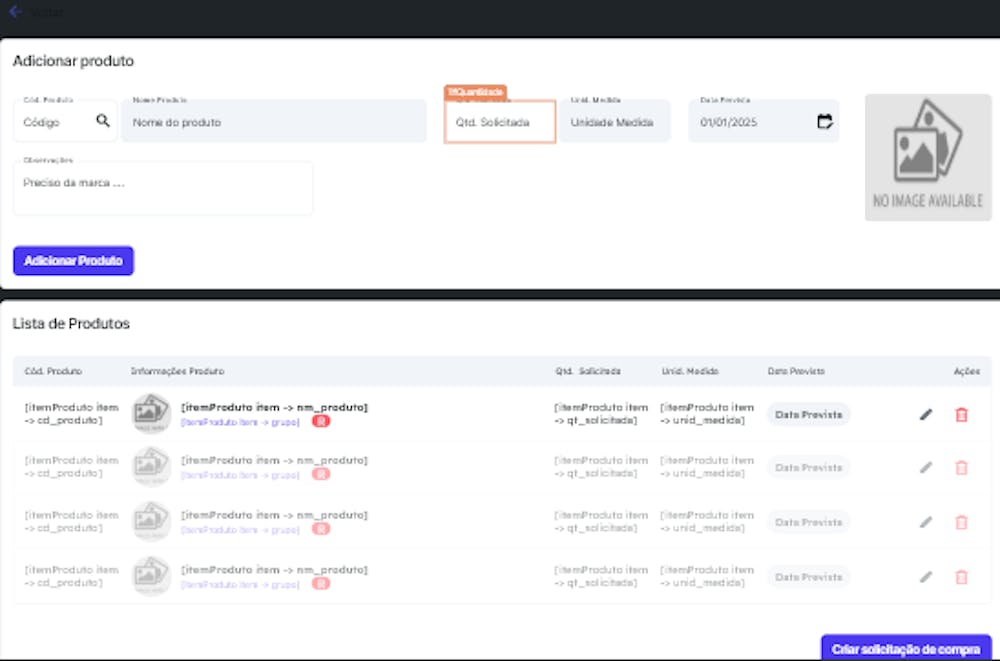Click the Informações Produto column header
Image resolution: width=1000 pixels, height=661 pixels.
[x=177, y=371]
